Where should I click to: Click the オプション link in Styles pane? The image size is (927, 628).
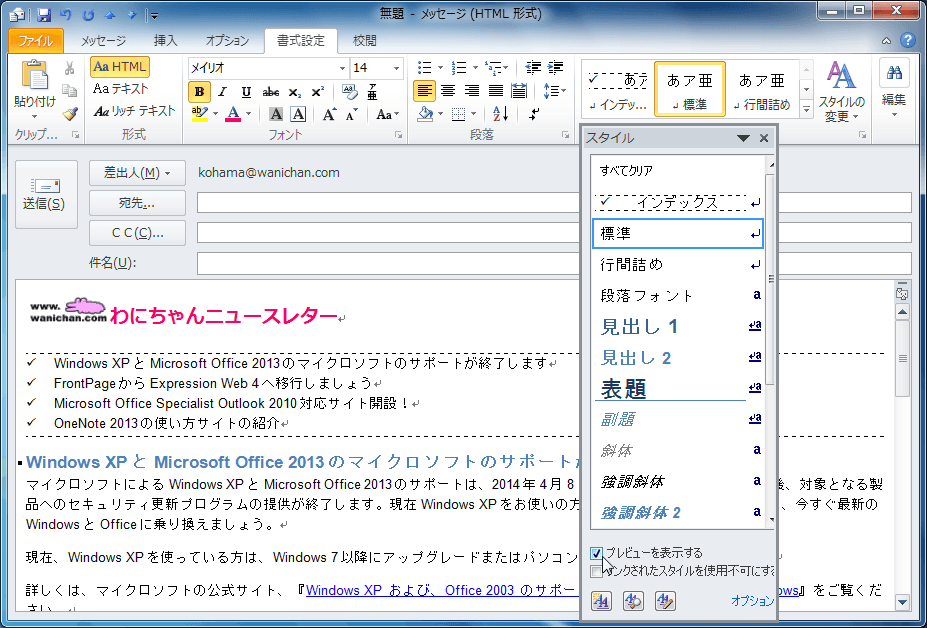[x=752, y=601]
